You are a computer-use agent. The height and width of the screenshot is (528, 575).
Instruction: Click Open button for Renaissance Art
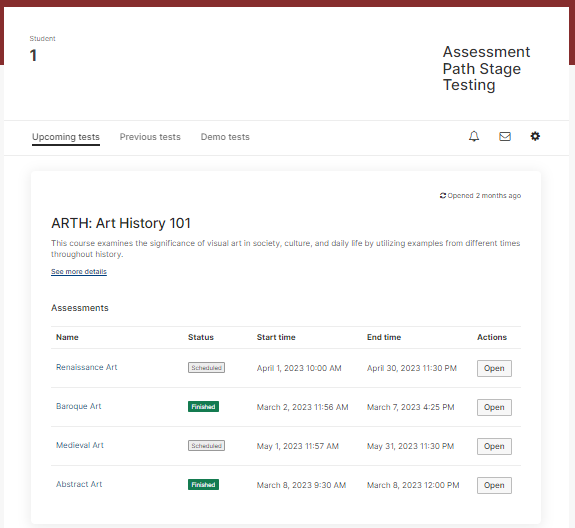[x=494, y=368]
